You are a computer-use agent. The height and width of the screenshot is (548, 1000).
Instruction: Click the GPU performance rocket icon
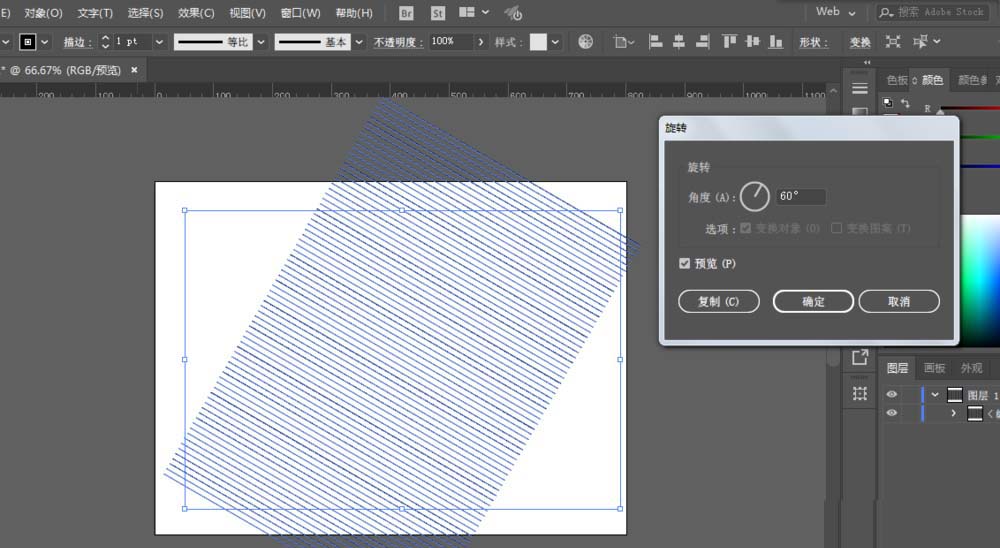513,13
